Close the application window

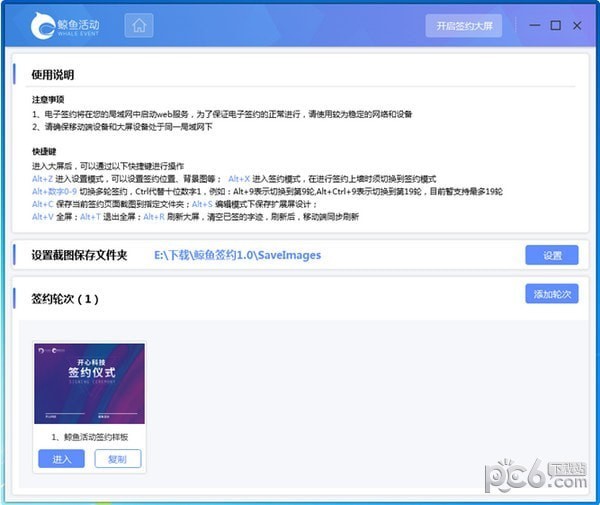pos(577,26)
